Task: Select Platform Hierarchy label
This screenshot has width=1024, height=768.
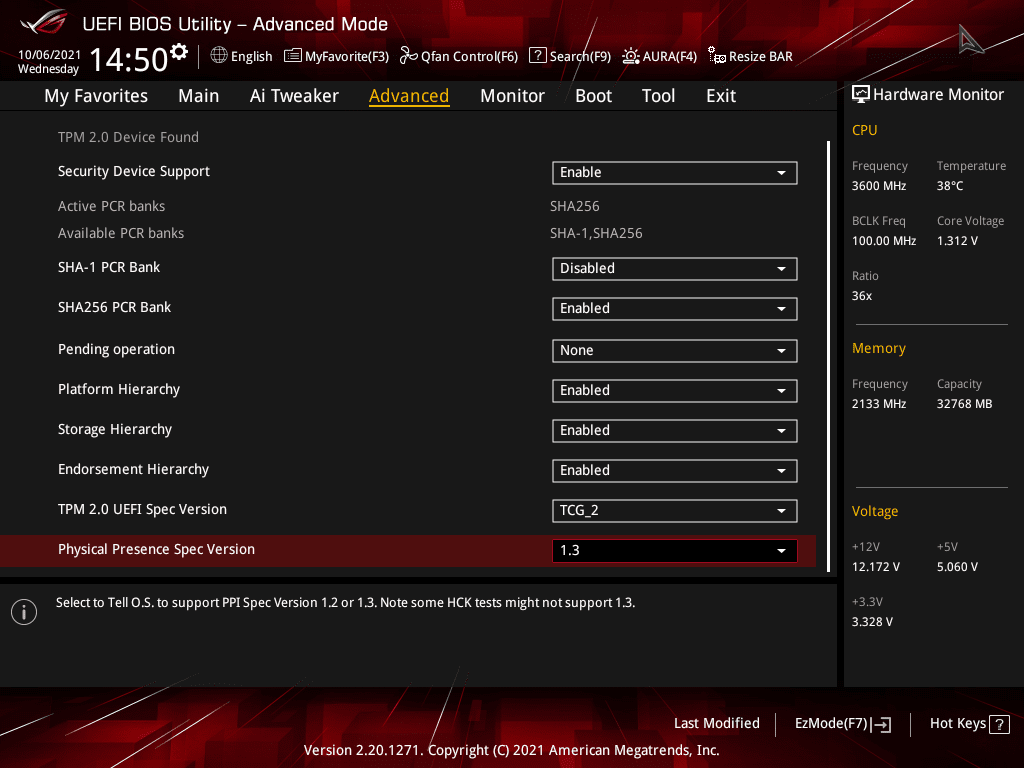Action: click(119, 389)
